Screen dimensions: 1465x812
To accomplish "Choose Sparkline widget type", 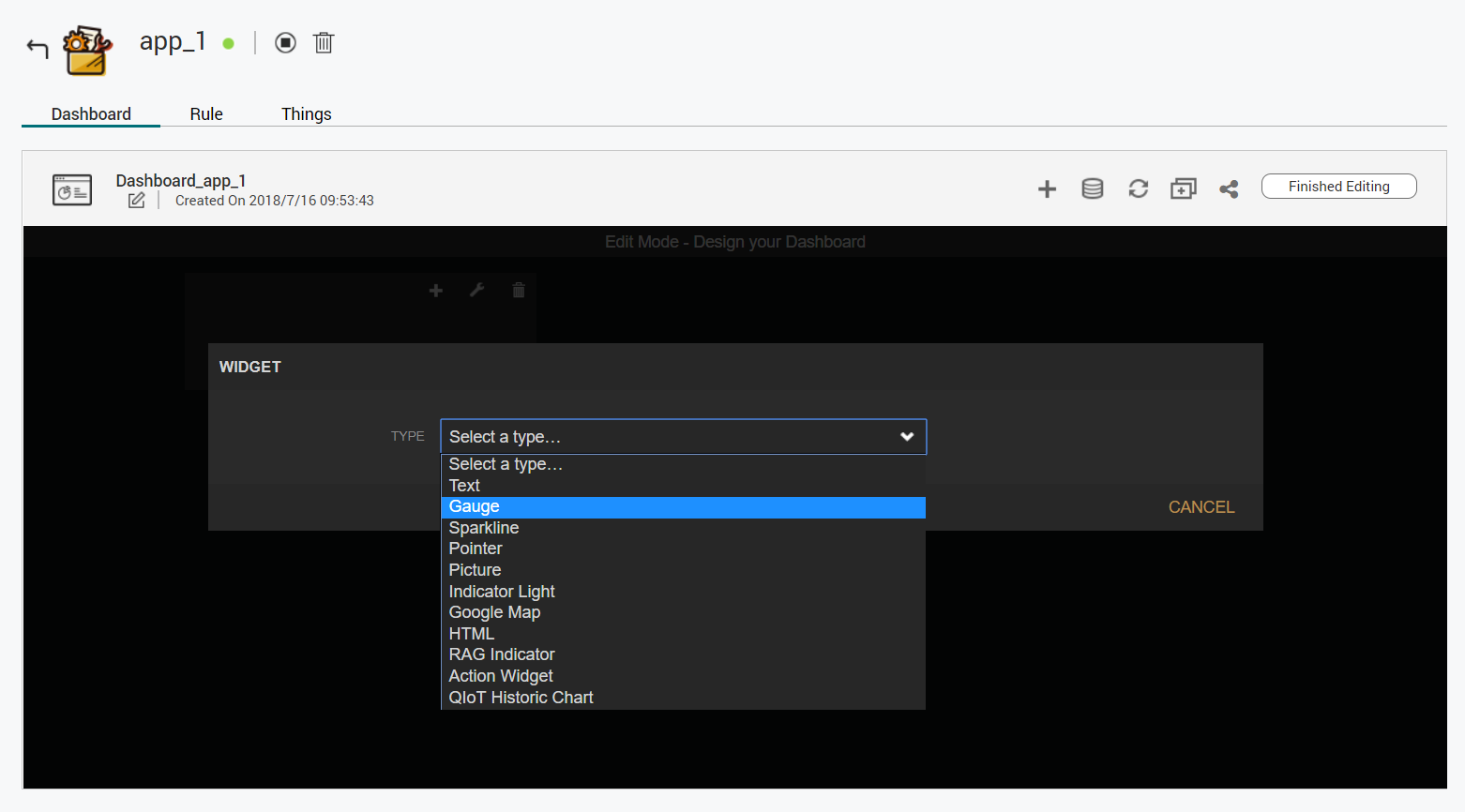I will click(x=484, y=528).
